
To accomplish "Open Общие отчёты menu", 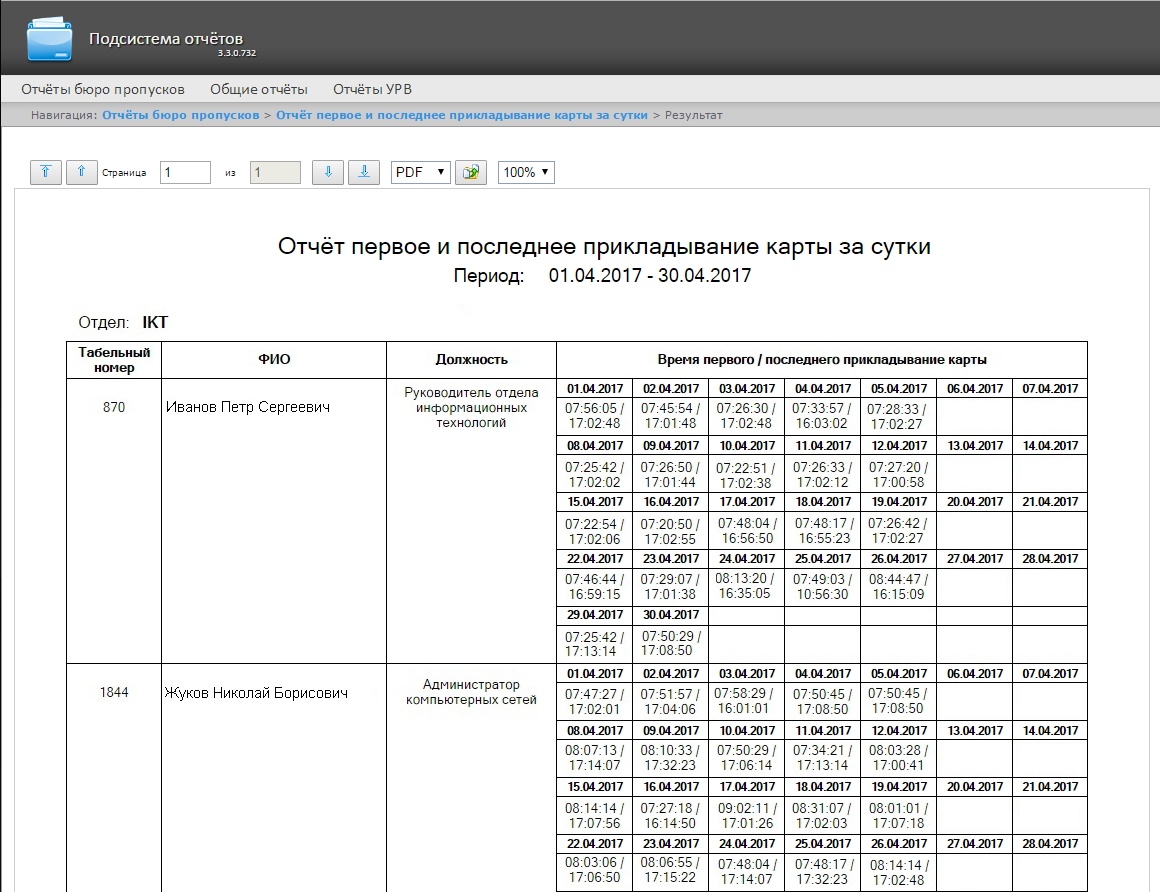I will [259, 89].
